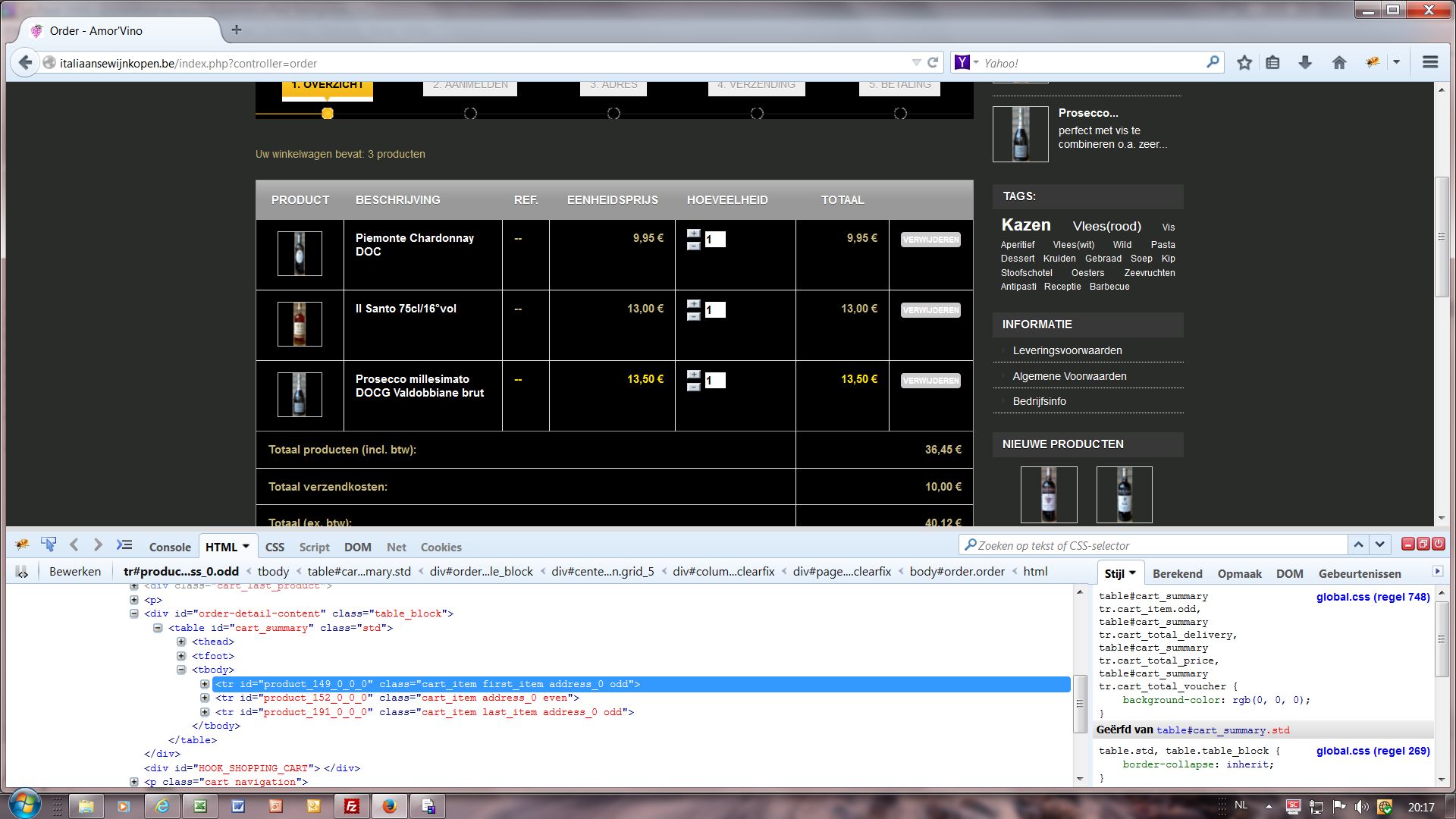Click the Firefox home icon
Viewport: 1456px width, 819px height.
coord(1339,63)
